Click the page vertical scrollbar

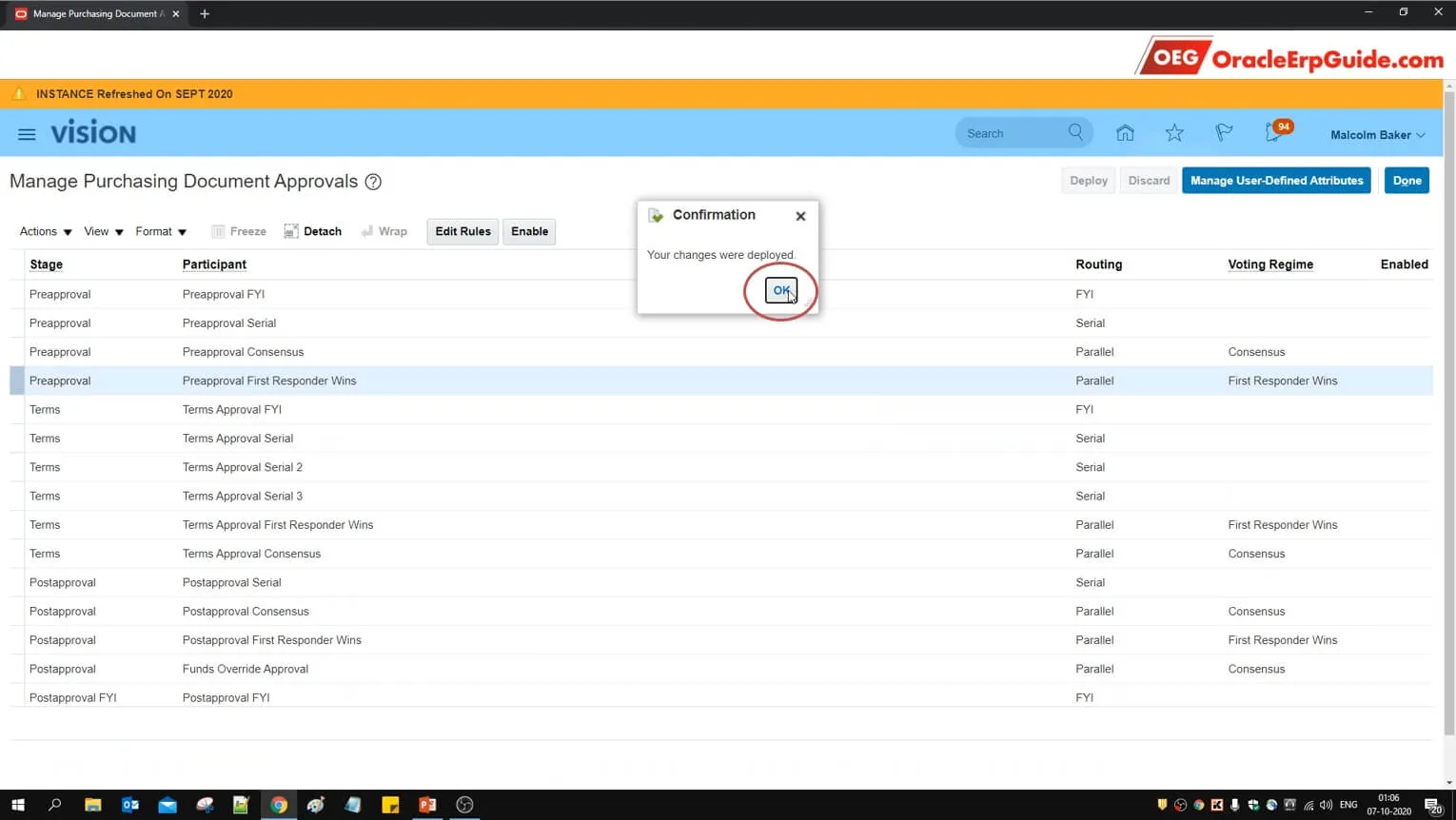pyautogui.click(x=1449, y=413)
